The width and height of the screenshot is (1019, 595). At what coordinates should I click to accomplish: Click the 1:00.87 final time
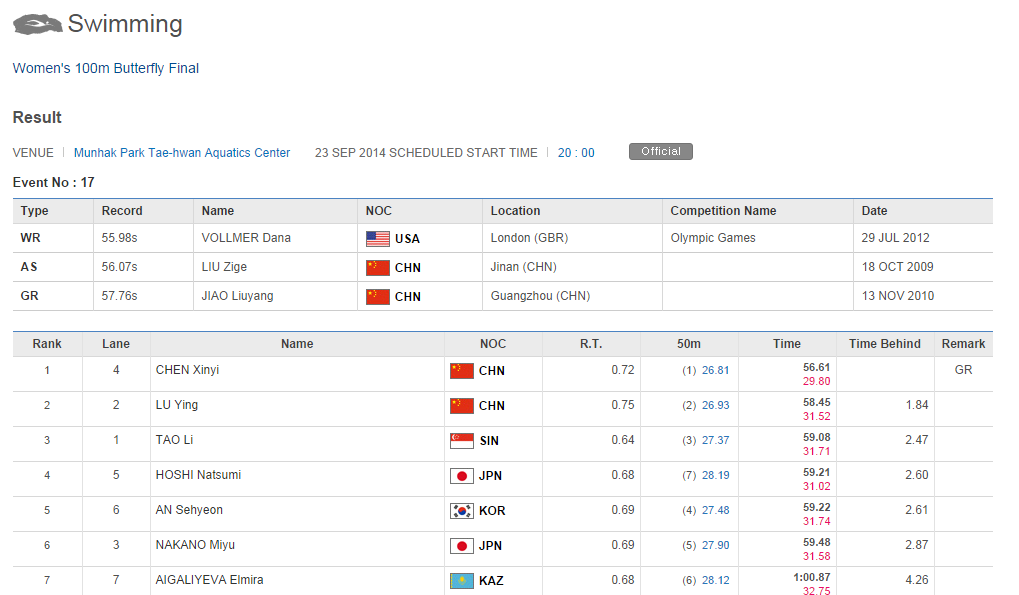(812, 577)
